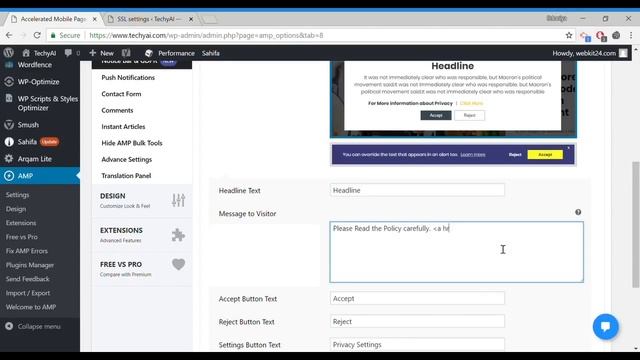Go to TechyAI site home

(39, 53)
